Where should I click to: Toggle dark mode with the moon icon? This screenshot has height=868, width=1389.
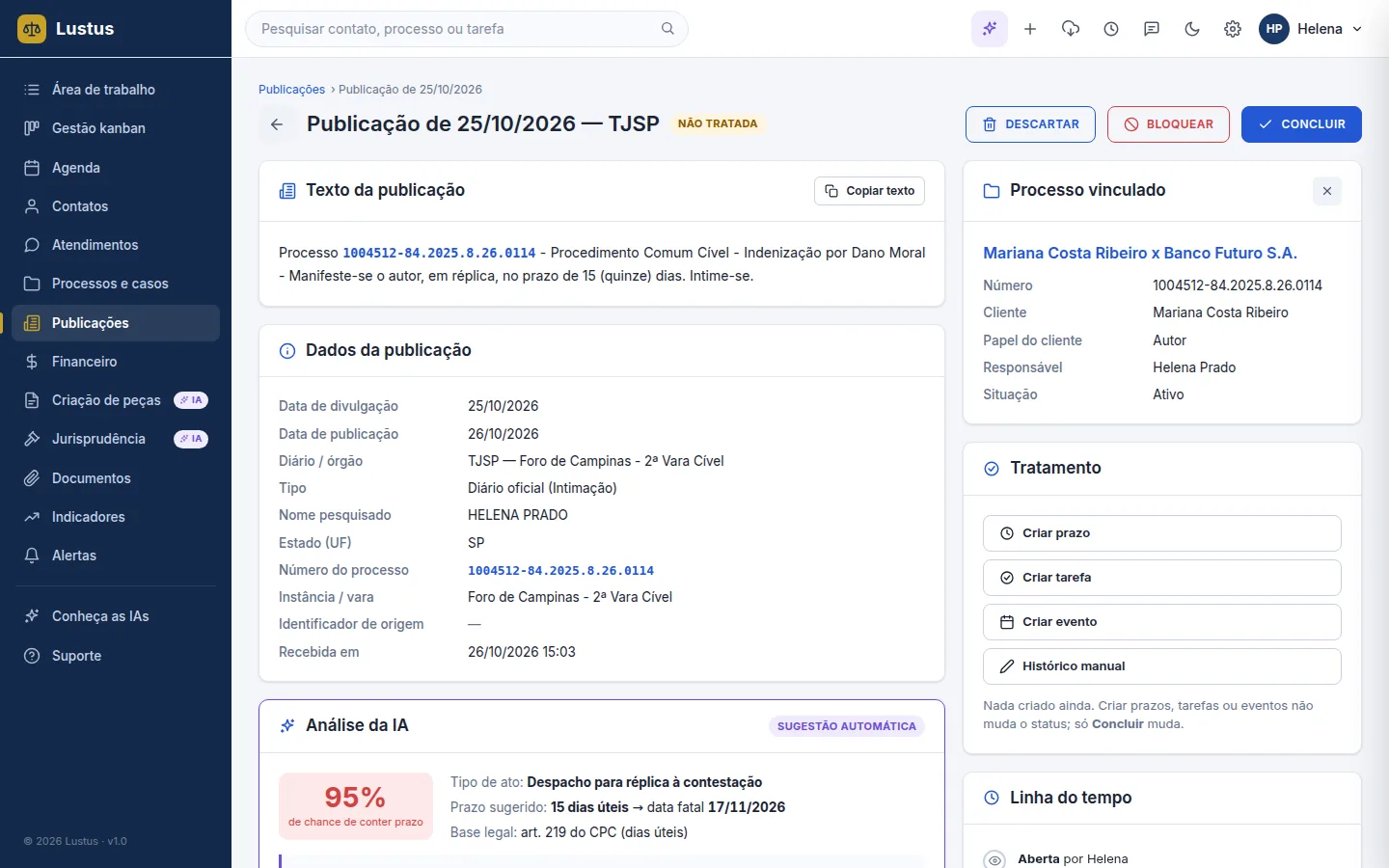(1192, 29)
